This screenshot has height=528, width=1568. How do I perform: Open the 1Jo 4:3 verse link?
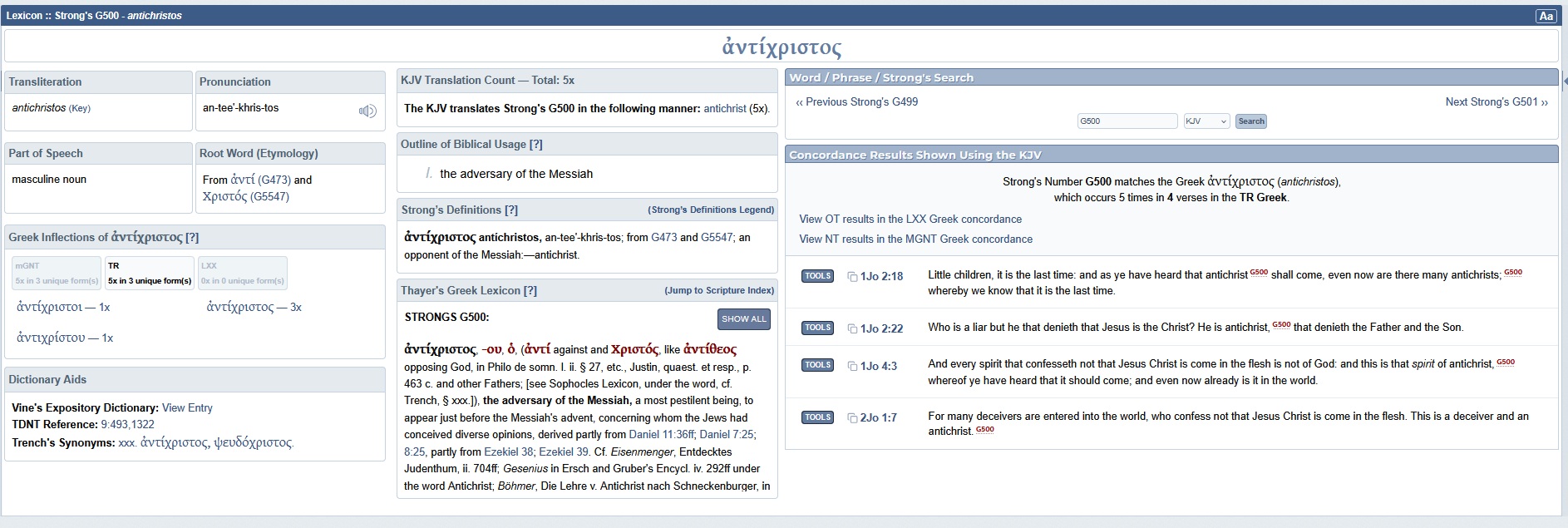pos(879,367)
